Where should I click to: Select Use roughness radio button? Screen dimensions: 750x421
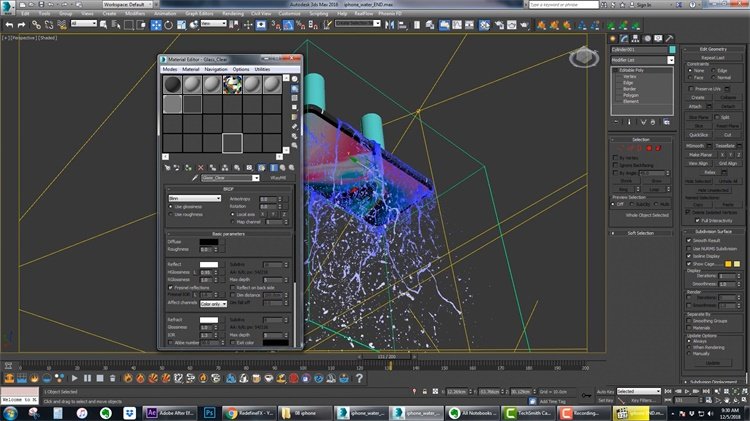pyautogui.click(x=171, y=214)
